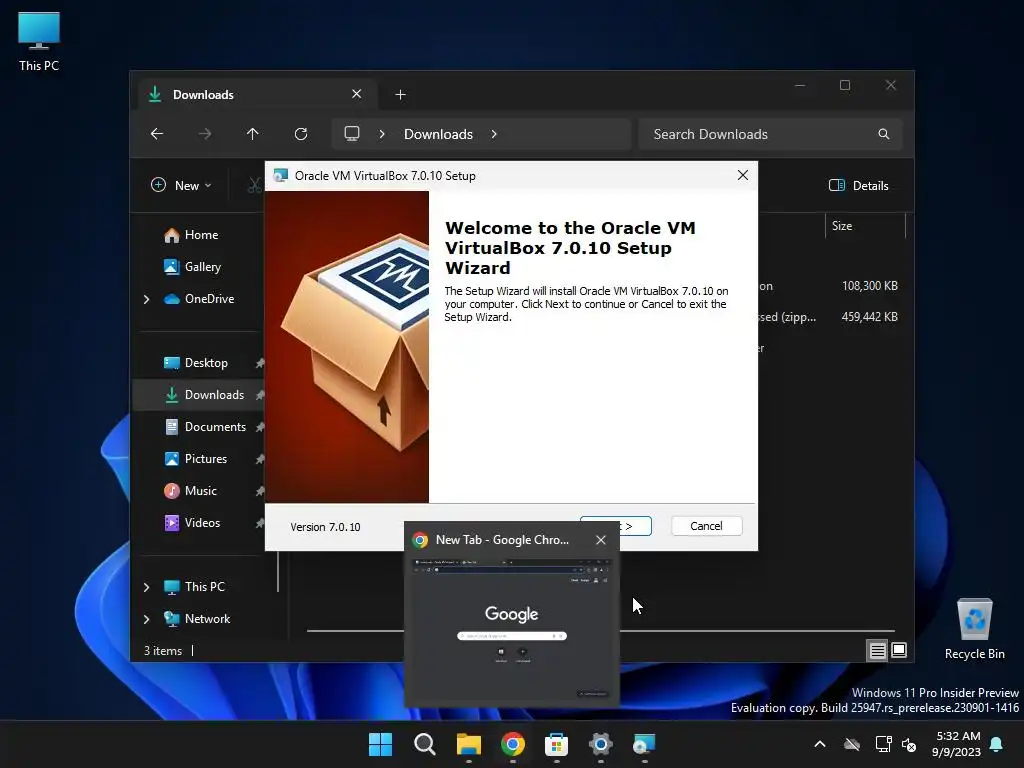The image size is (1024, 768).
Task: Maximize the File Explorer window
Action: (x=845, y=86)
